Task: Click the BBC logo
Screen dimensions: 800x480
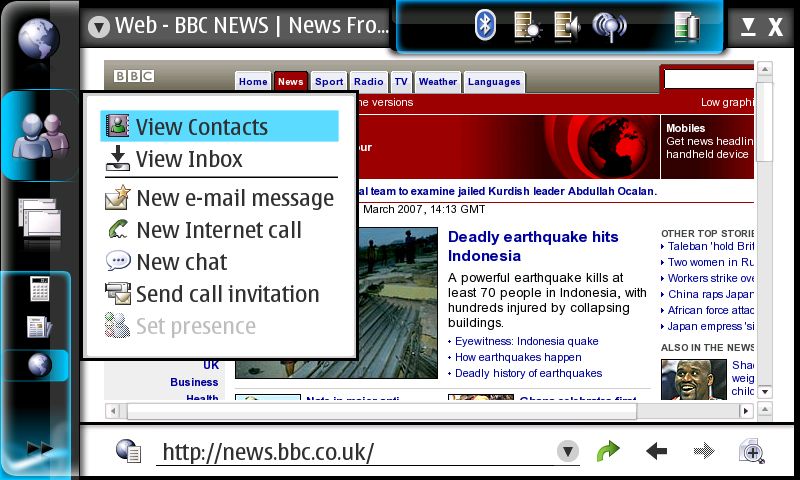Action: (x=134, y=76)
